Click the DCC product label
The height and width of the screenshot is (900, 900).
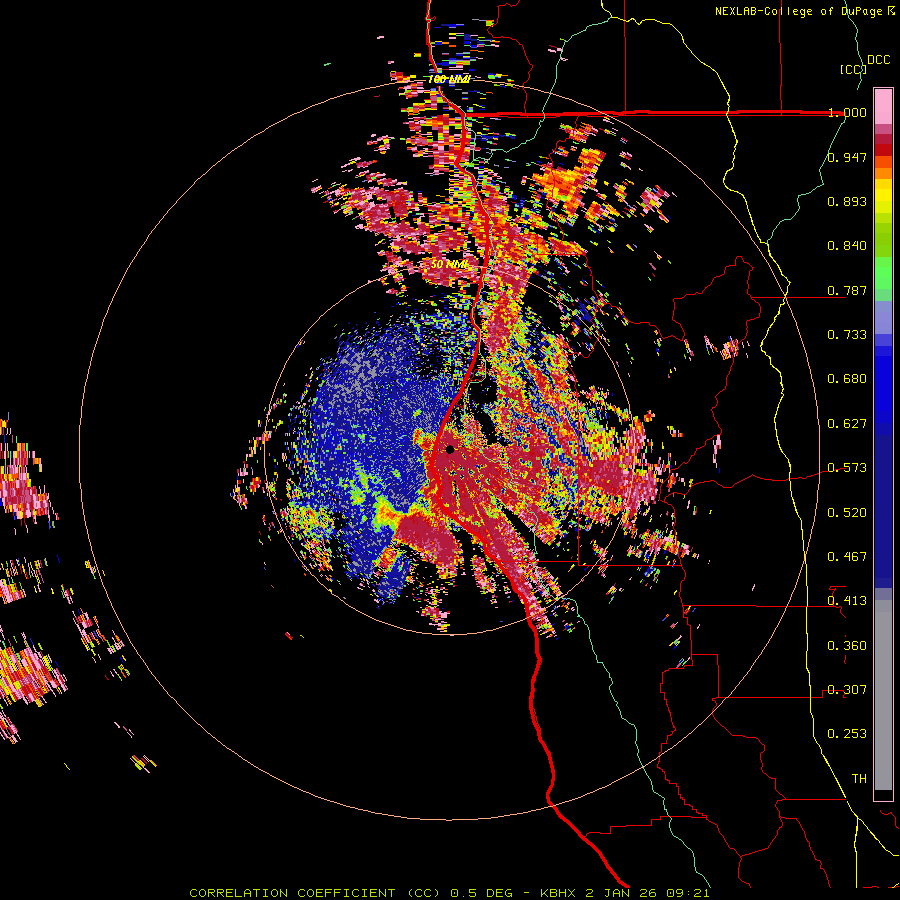tap(878, 60)
